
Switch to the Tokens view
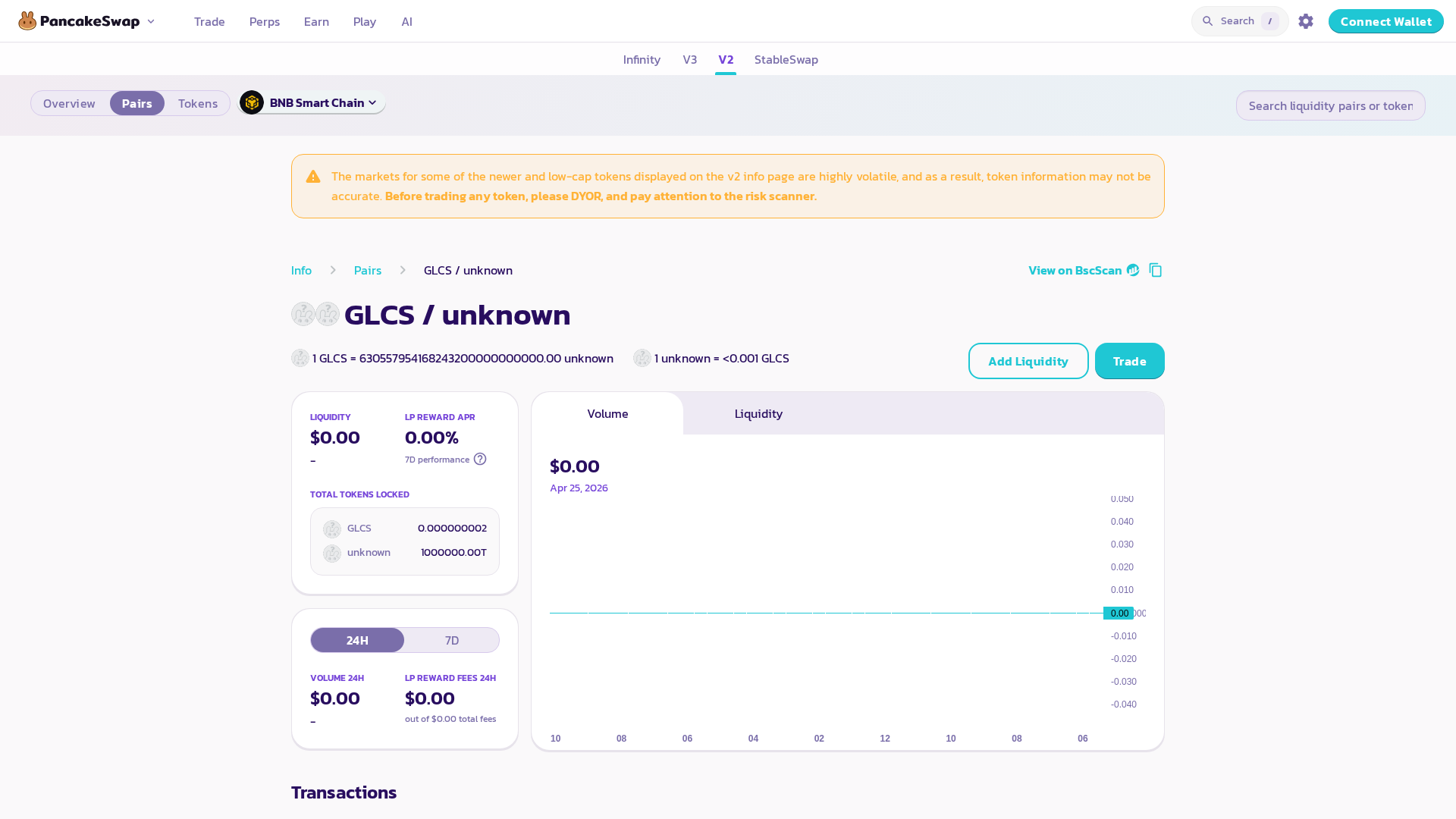click(198, 103)
